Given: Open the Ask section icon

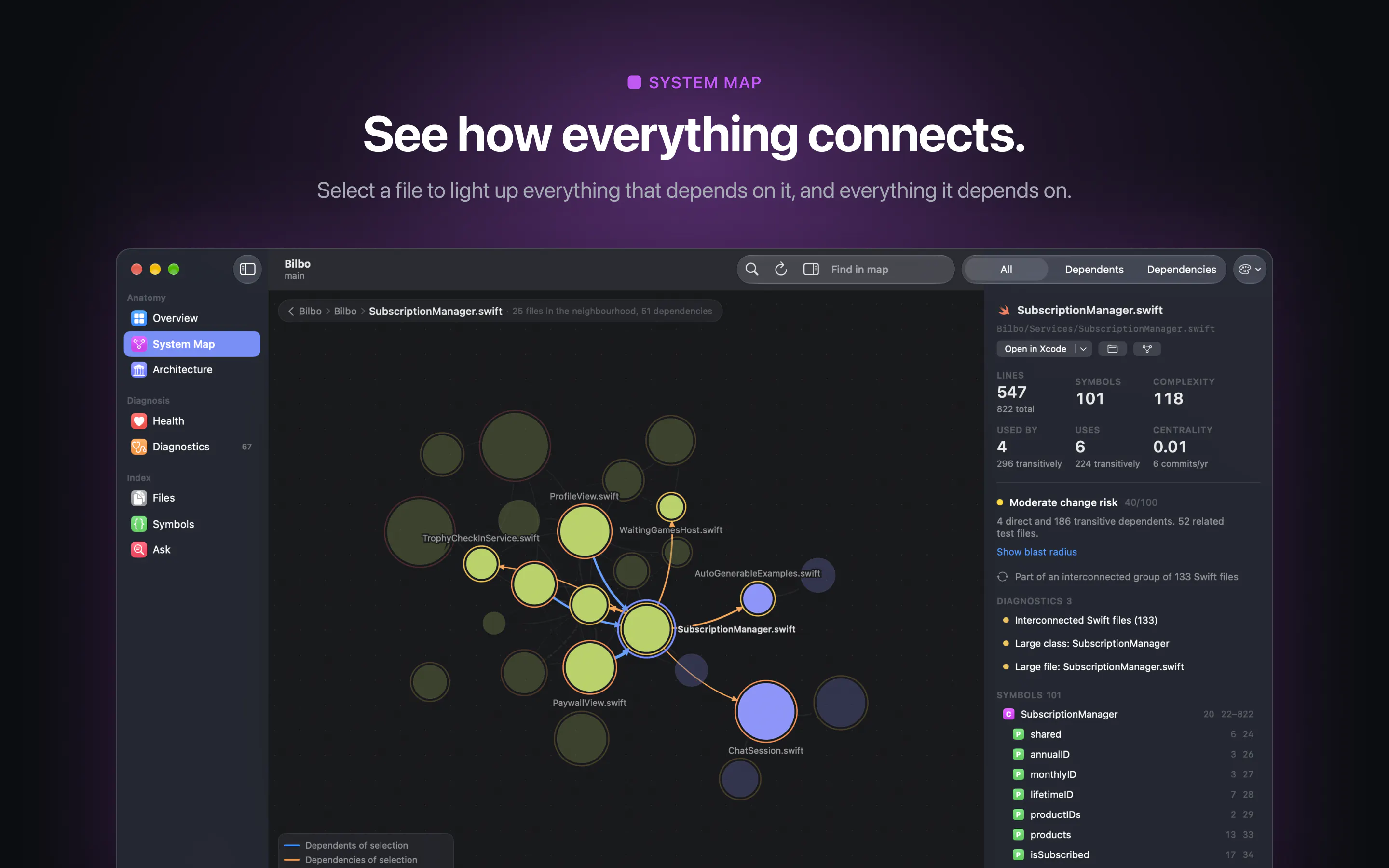Looking at the screenshot, I should point(139,549).
